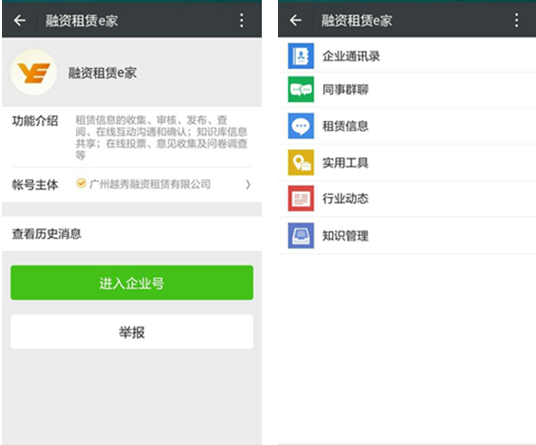Go back with right screen arrow
Viewport: 536px width, 445px height.
click(295, 21)
